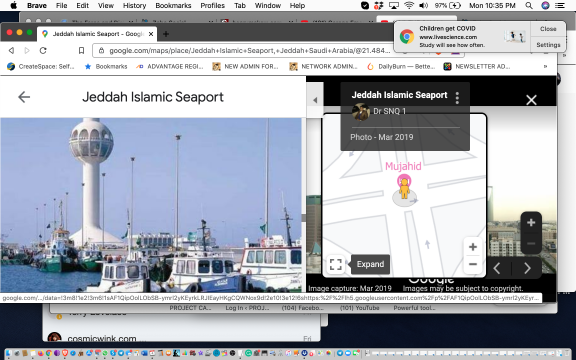
Task: Zoom in on the minimap
Action: click(x=473, y=247)
